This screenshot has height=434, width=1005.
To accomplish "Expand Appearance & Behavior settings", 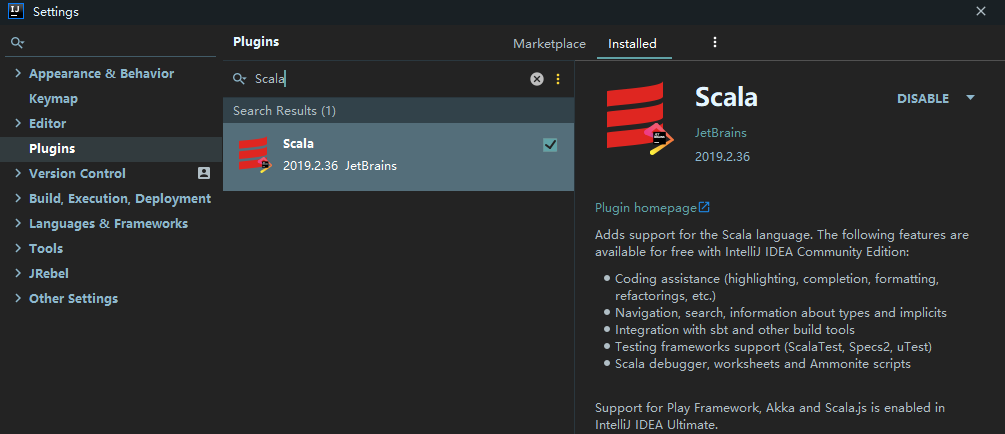I will [18, 74].
